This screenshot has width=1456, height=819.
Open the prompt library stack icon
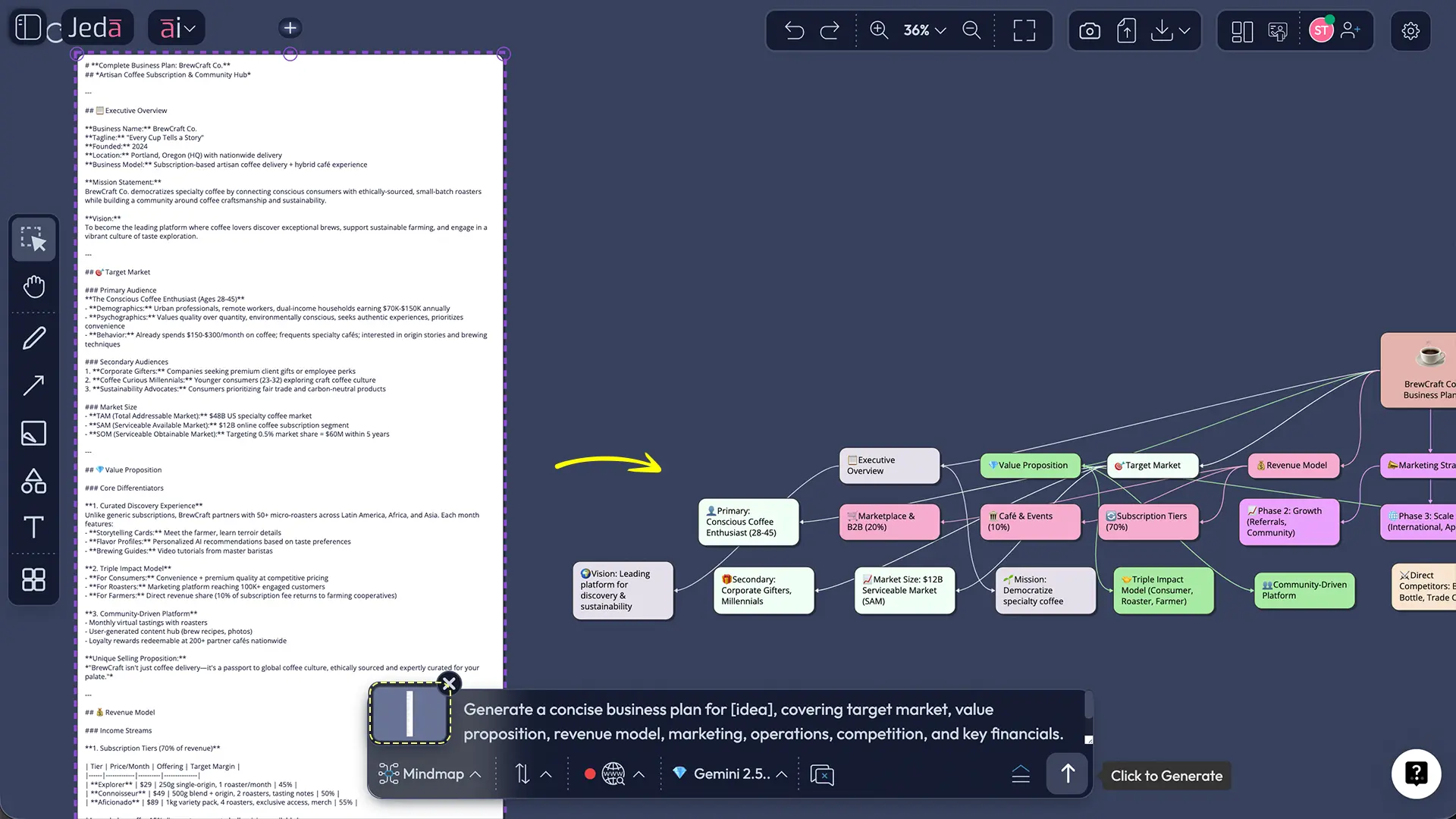coord(1021,774)
